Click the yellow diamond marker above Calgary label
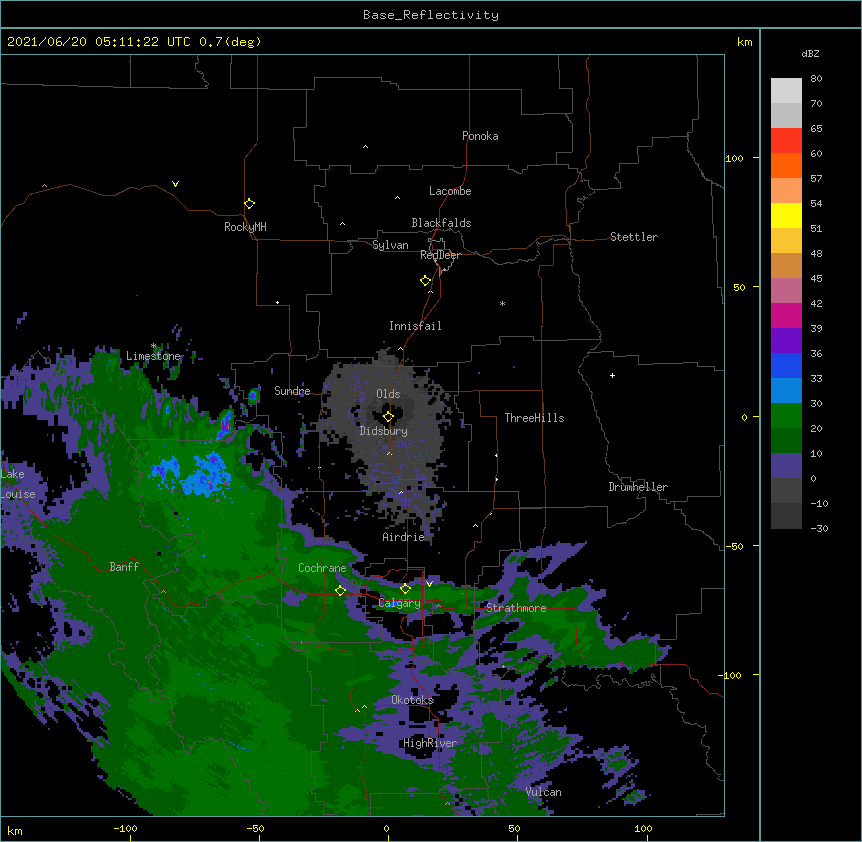This screenshot has height=842, width=862. [405, 589]
